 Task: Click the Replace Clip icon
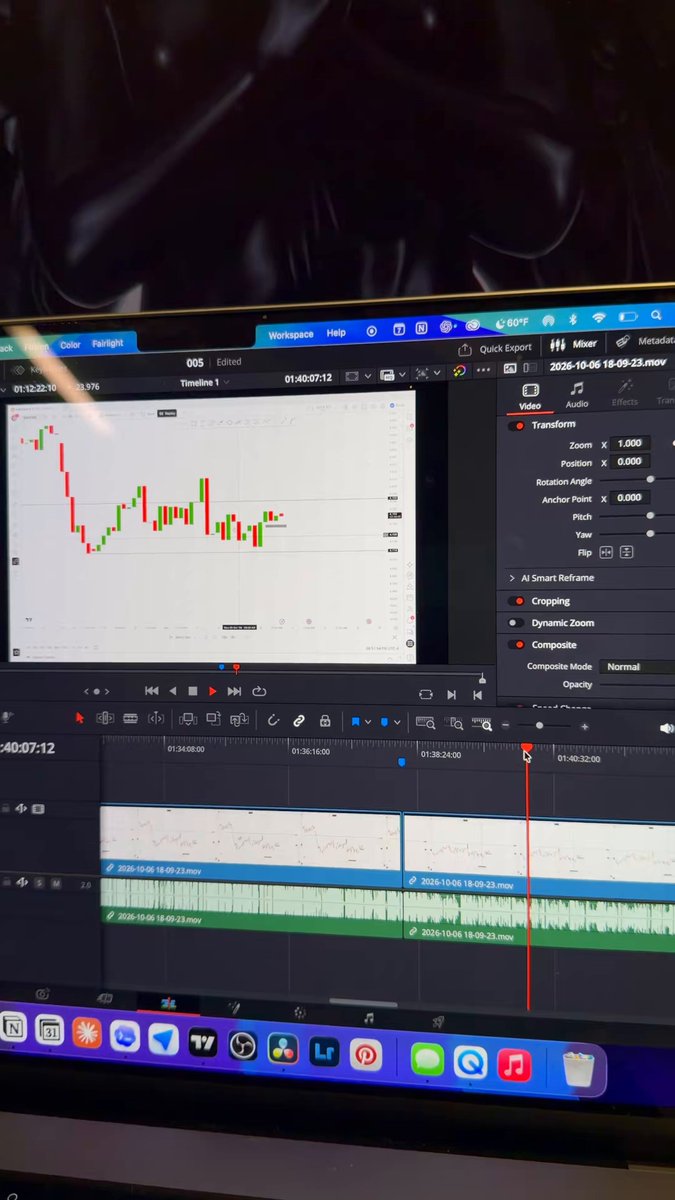click(239, 719)
